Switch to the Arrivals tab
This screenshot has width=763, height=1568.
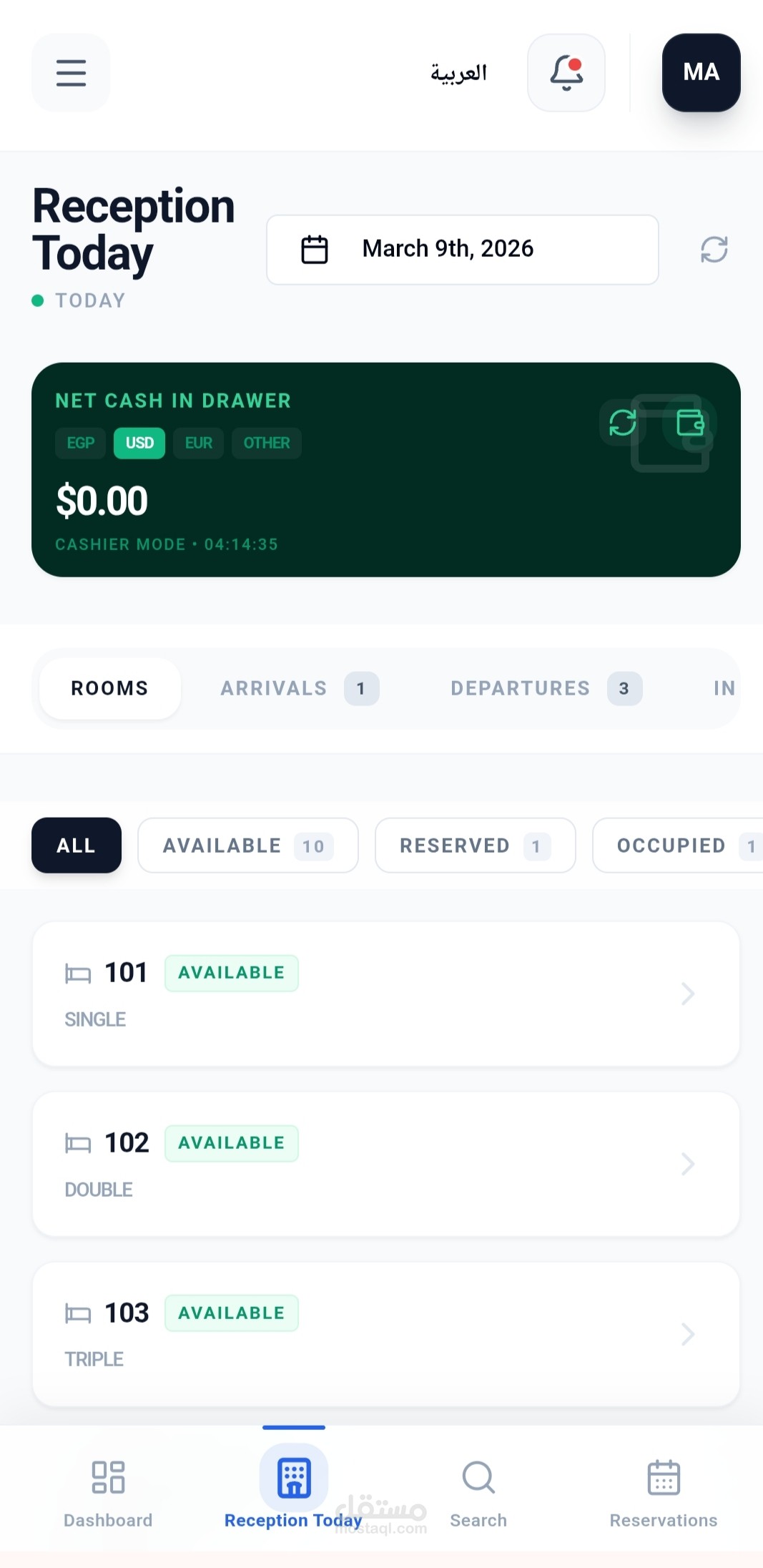pyautogui.click(x=299, y=688)
